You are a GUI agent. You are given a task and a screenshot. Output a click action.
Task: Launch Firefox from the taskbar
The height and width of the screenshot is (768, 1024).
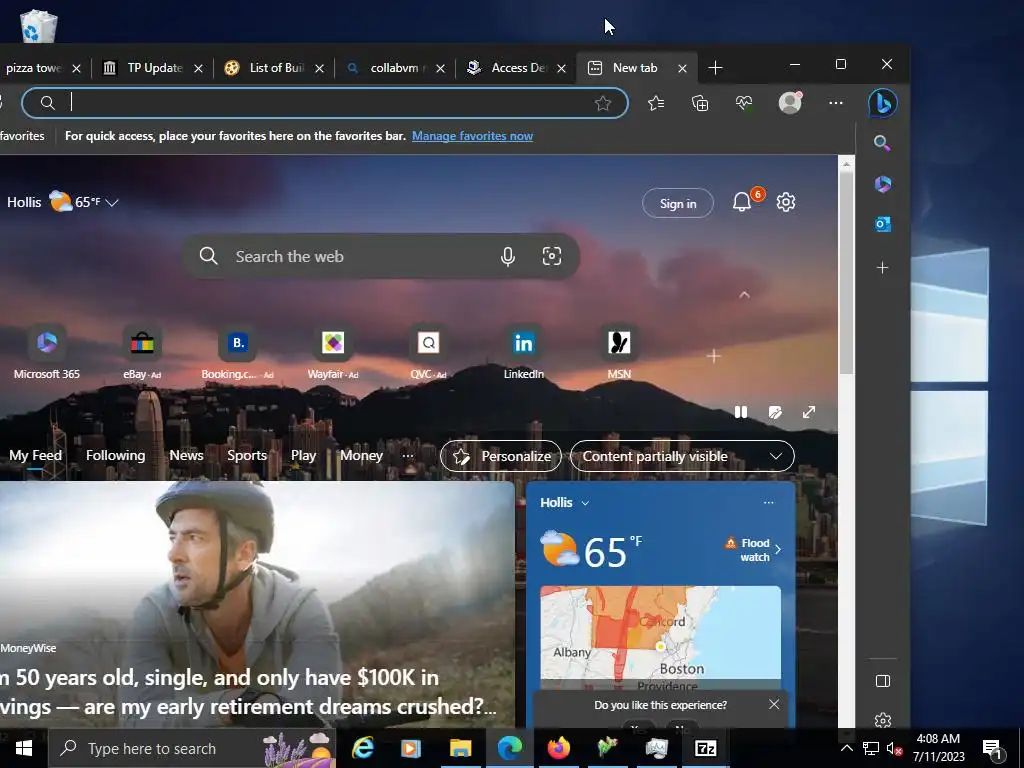click(x=558, y=748)
